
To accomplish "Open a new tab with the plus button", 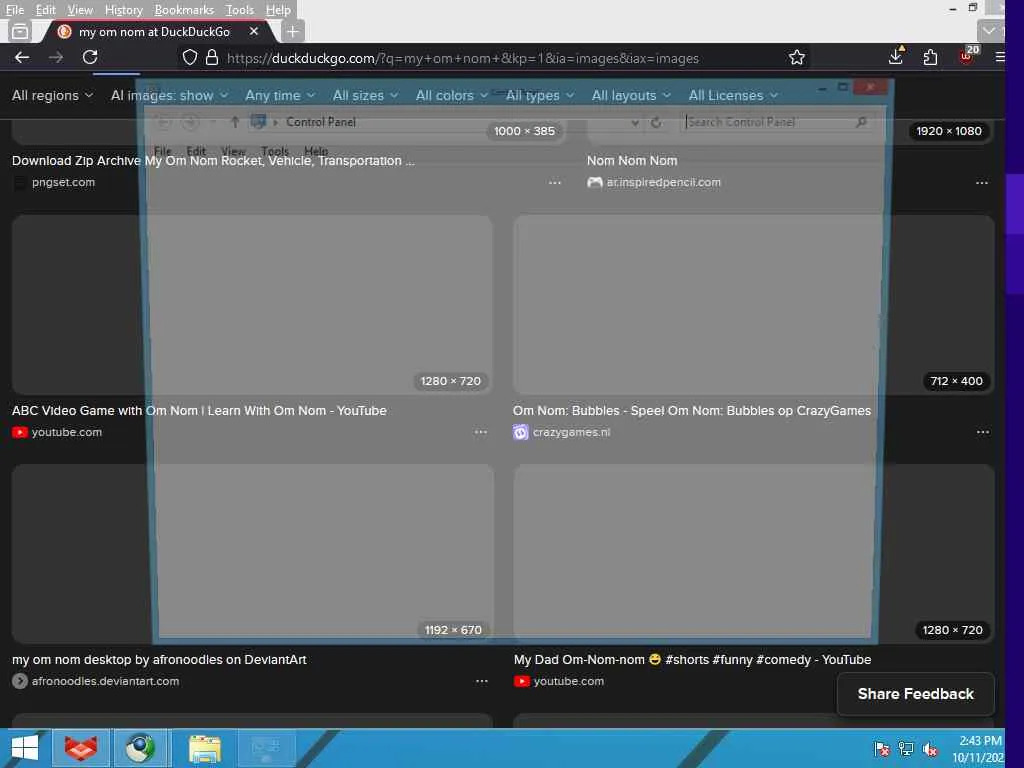I will click(x=293, y=31).
